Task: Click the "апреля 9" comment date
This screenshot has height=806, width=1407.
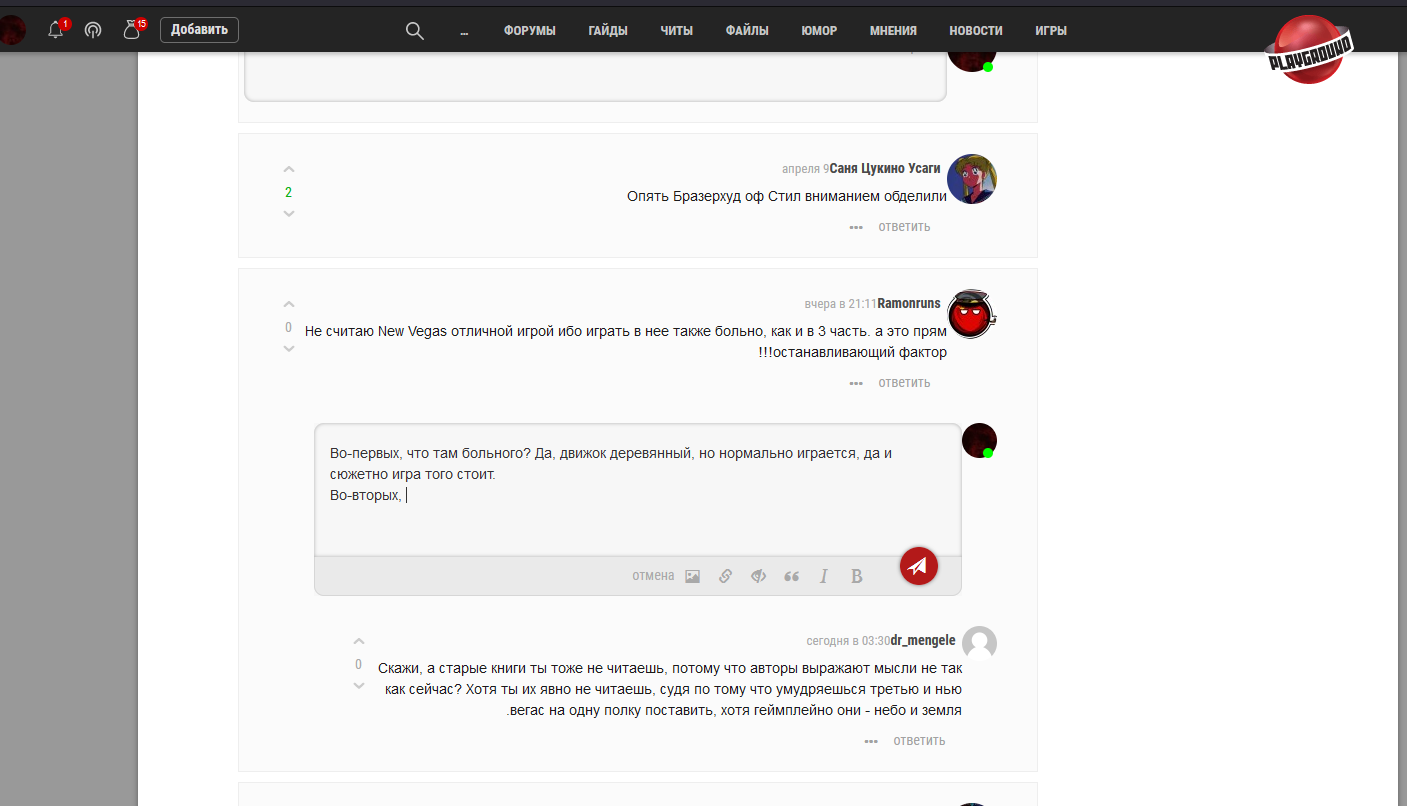Action: pyautogui.click(x=805, y=169)
